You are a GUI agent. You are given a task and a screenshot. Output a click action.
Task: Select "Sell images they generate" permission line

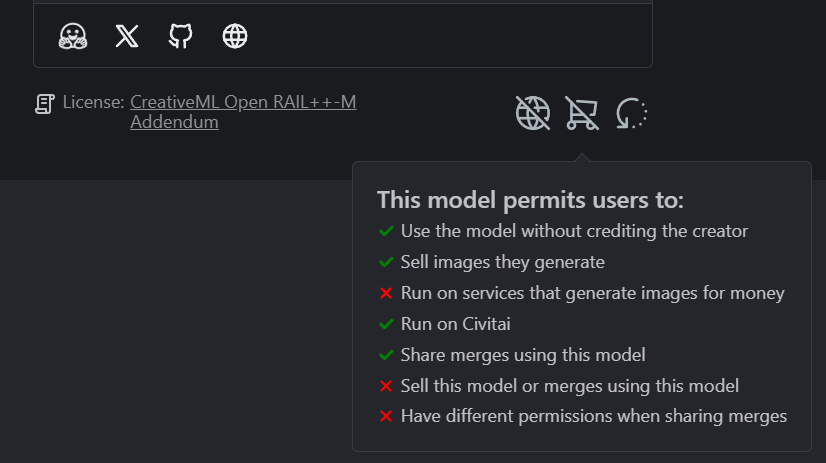tap(502, 262)
